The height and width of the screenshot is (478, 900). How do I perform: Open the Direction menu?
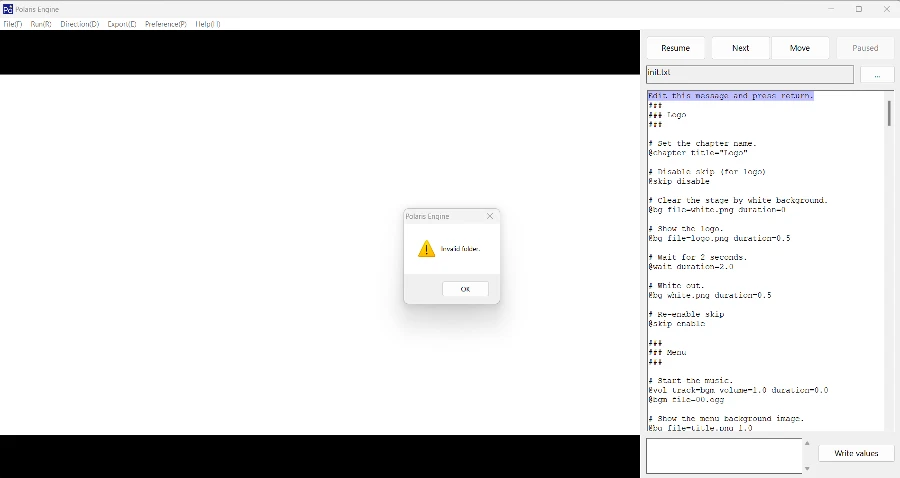point(79,23)
